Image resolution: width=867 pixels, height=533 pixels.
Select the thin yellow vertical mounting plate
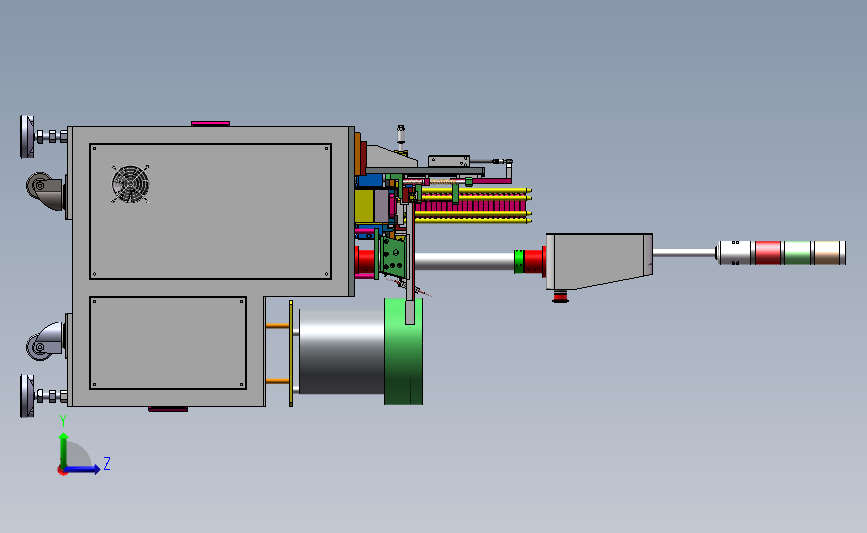tap(291, 353)
